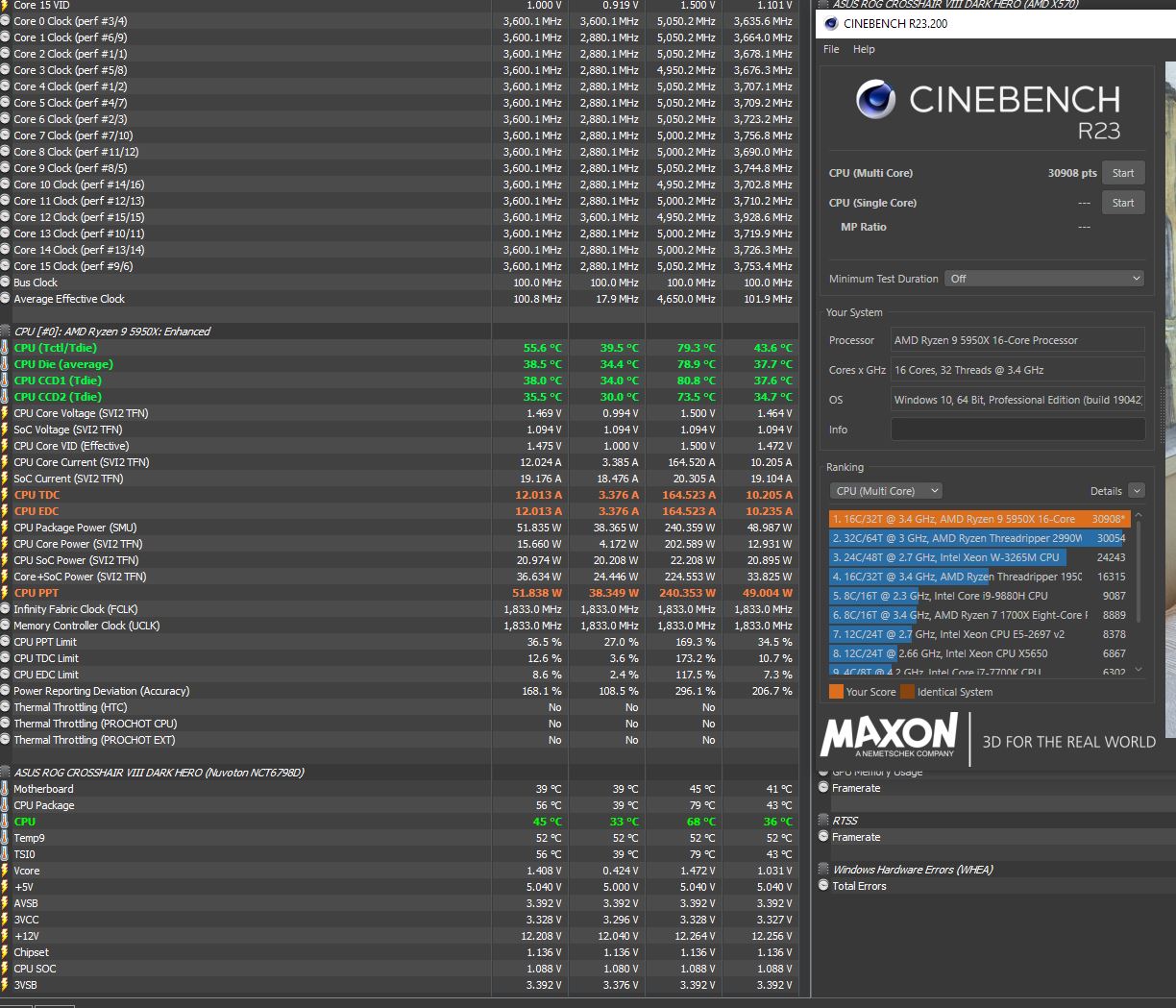The width and height of the screenshot is (1176, 1008).
Task: Click the lightning icon for CPU Package Power (SMU)
Action: [x=5, y=528]
